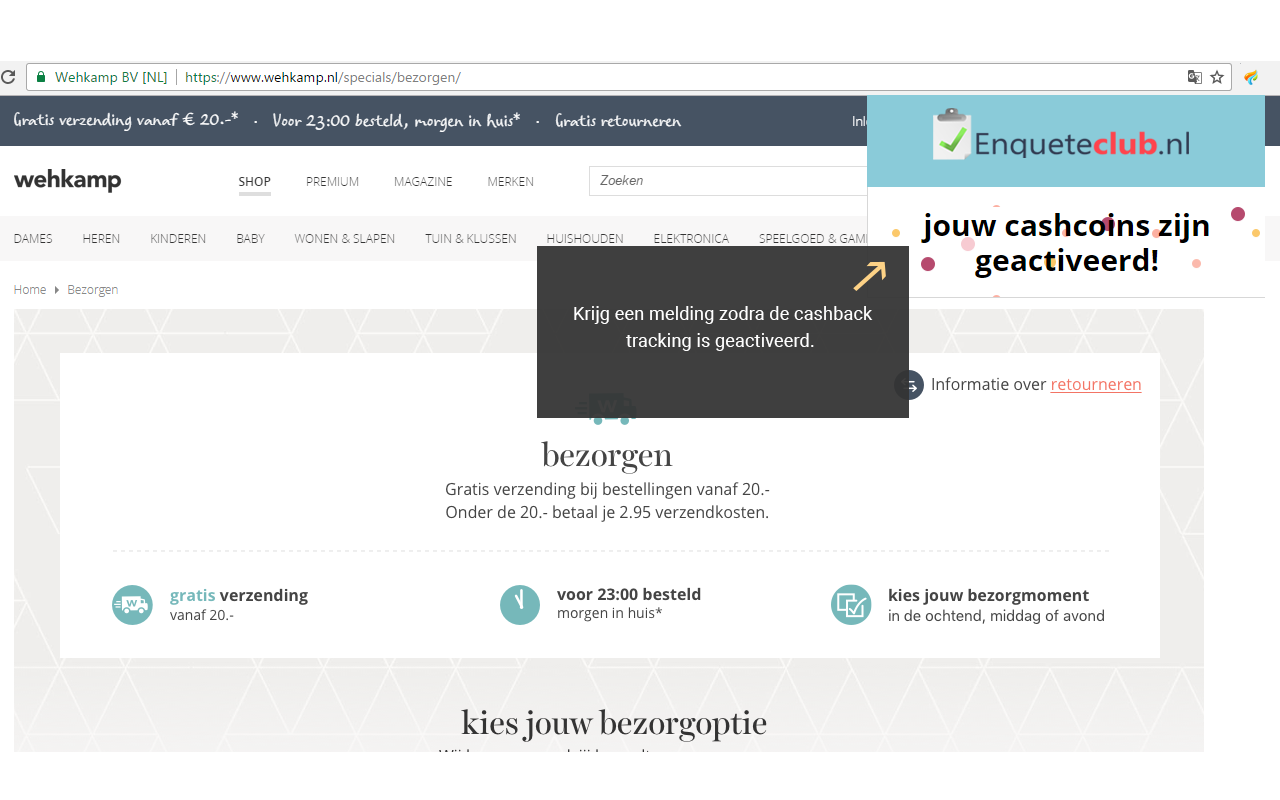The image size is (1280, 800).
Task: Click the green padlock security icon
Action: [x=41, y=77]
